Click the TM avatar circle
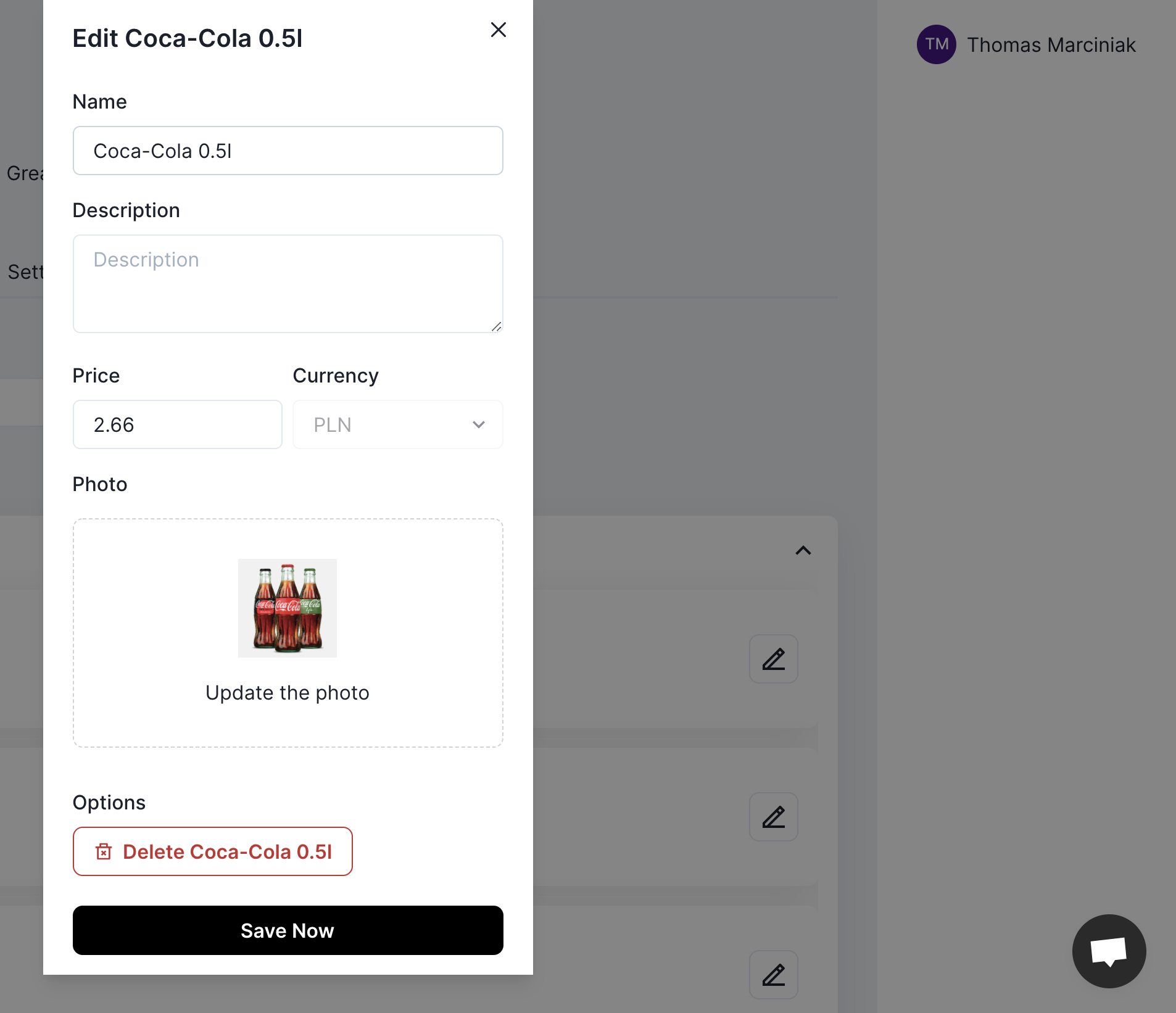 pyautogui.click(x=935, y=44)
